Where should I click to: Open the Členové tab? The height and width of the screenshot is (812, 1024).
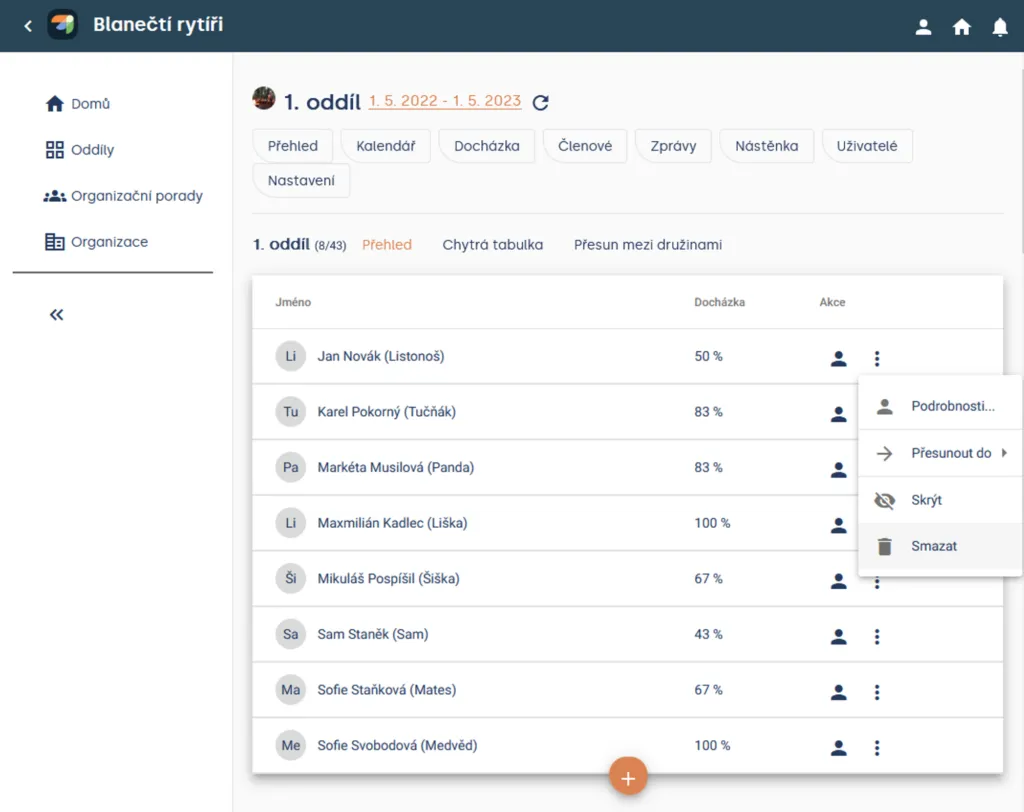584,146
